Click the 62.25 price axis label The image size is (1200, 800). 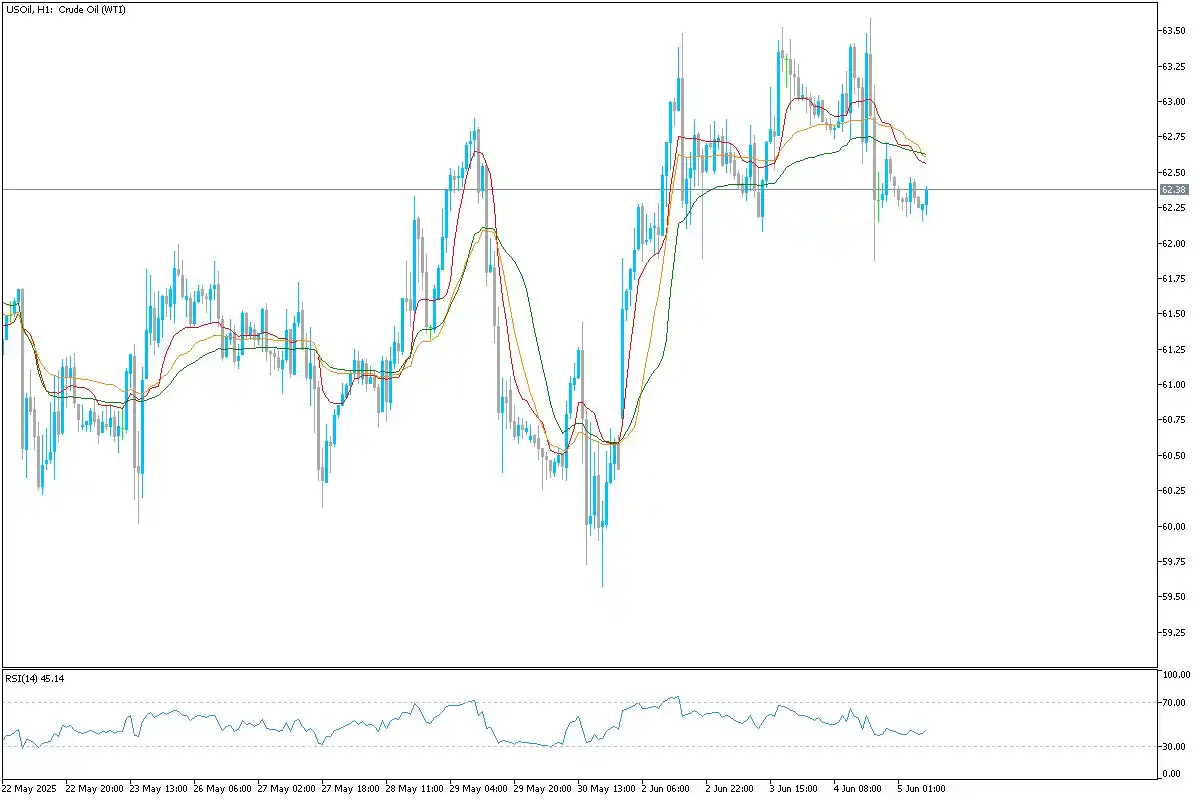[x=1173, y=208]
